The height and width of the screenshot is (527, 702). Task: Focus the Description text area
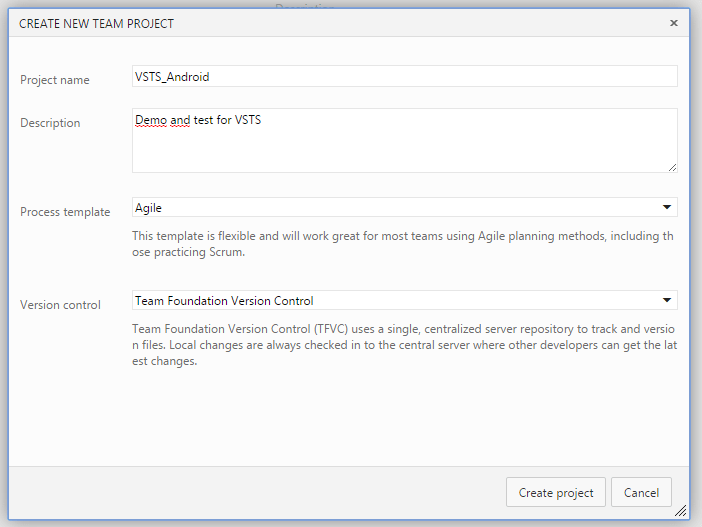404,145
